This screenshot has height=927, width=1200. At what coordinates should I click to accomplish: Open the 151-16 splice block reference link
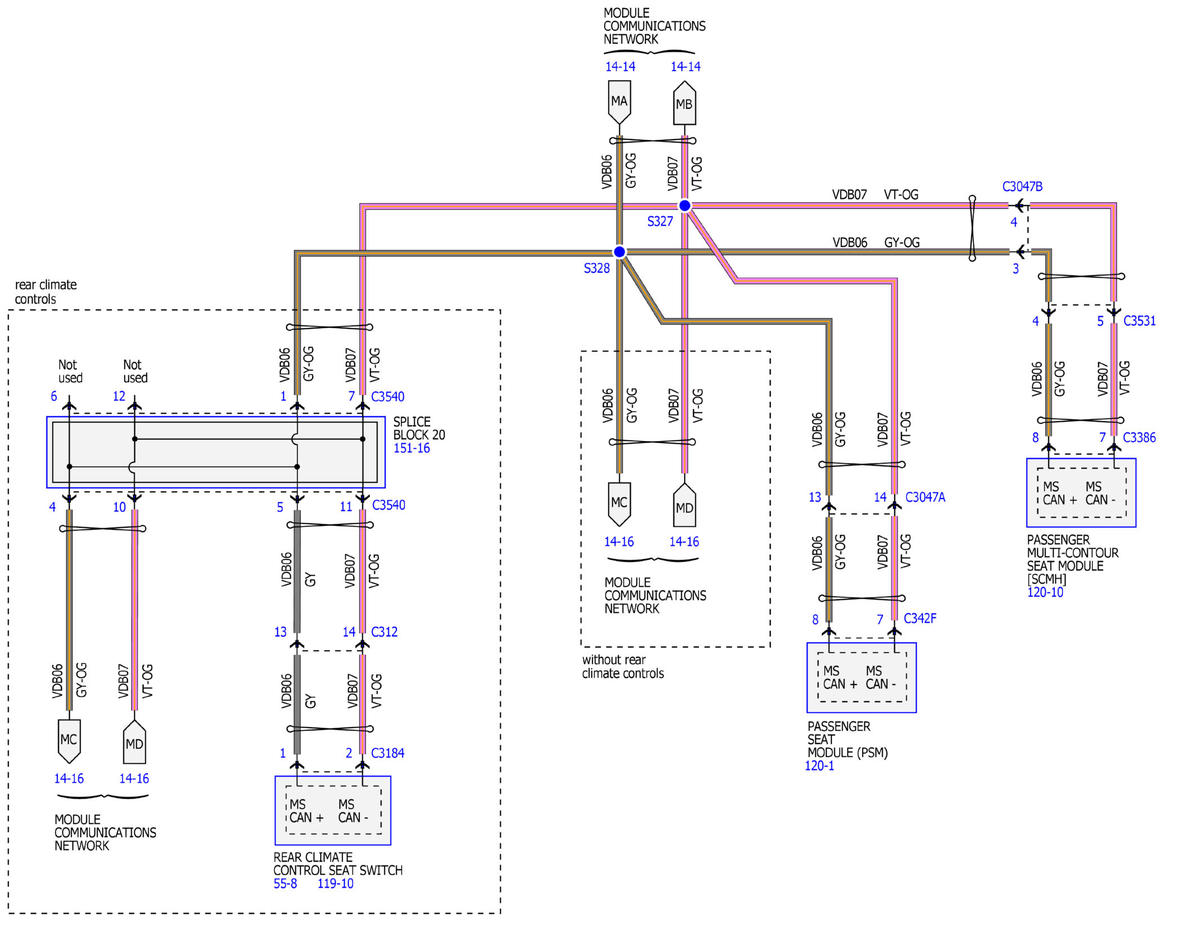click(411, 449)
